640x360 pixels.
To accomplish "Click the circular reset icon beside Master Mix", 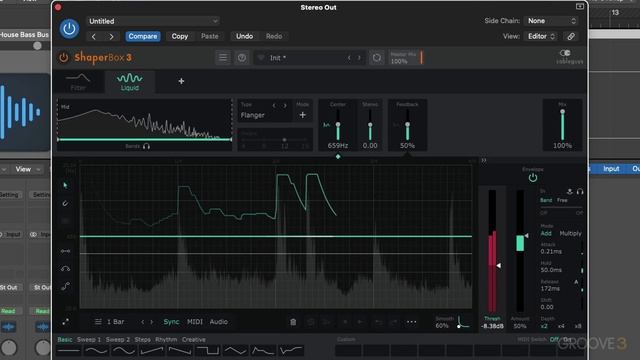I will pyautogui.click(x=376, y=58).
